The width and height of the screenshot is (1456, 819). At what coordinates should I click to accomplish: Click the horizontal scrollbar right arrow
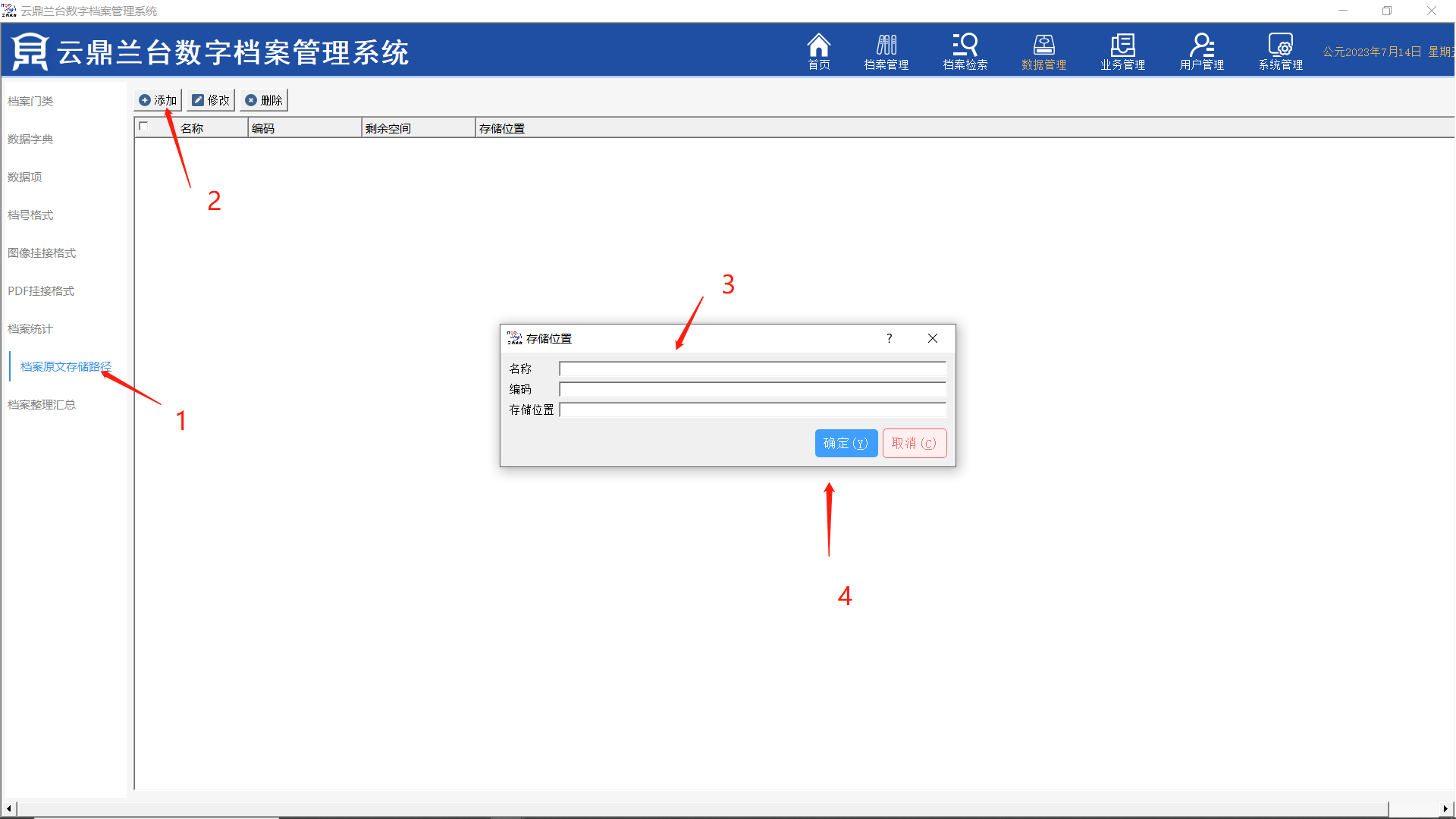point(1445,808)
